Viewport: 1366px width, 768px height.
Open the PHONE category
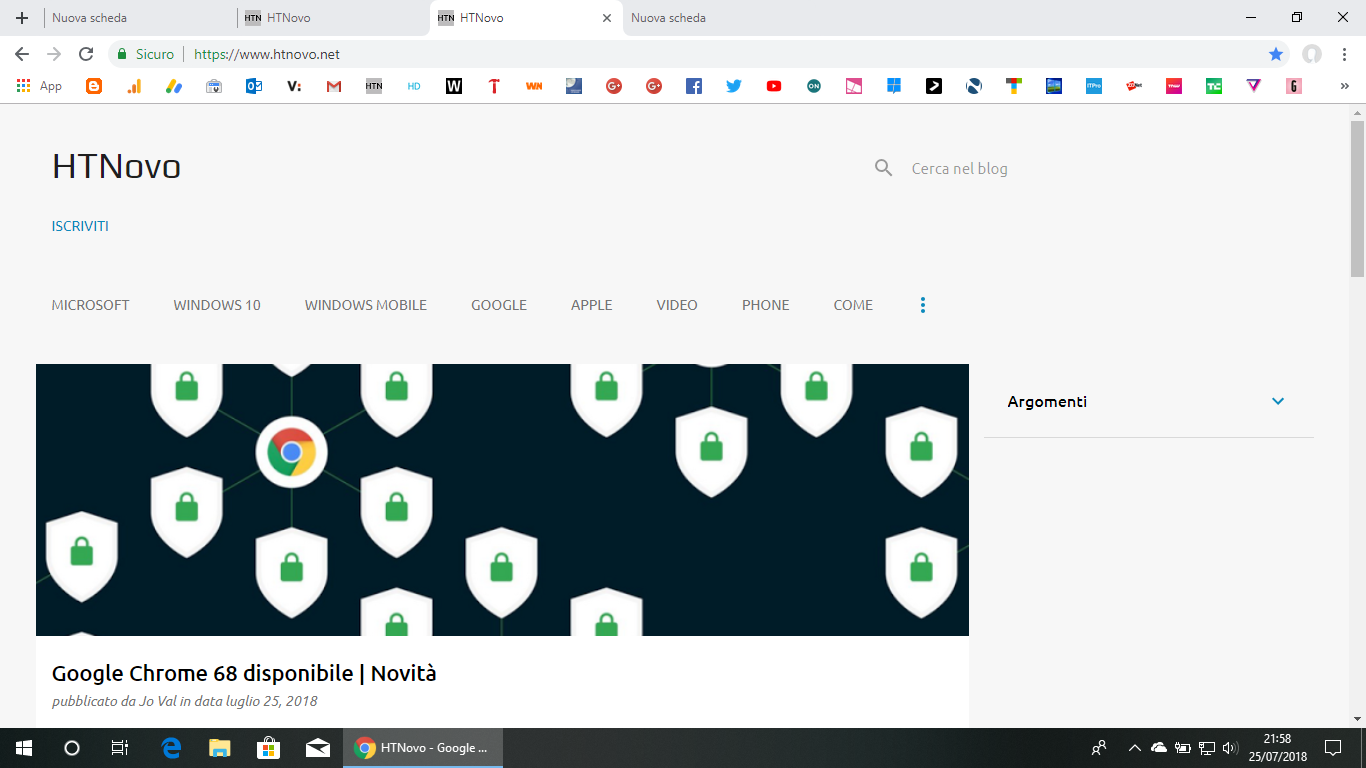(x=766, y=305)
